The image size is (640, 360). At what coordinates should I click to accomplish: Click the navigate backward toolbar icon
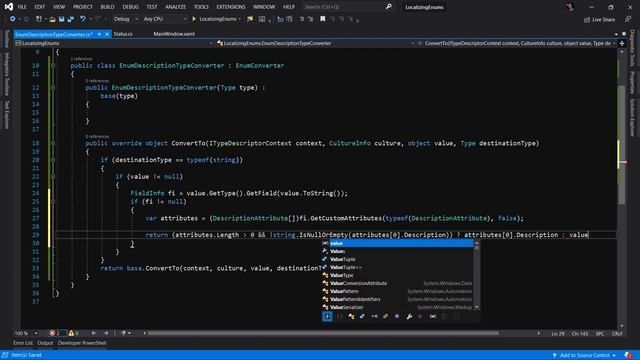point(13,19)
